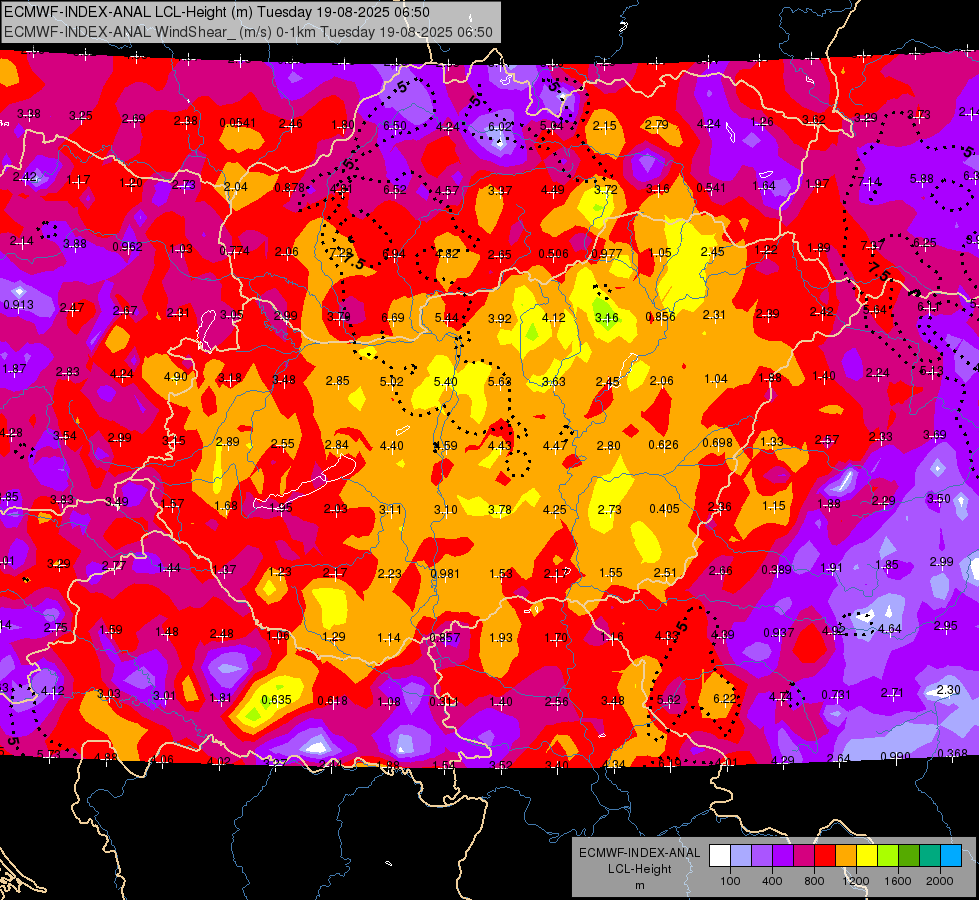Image resolution: width=979 pixels, height=900 pixels.
Task: Click the WindShear 0-1km title line
Action: pyautogui.click(x=248, y=32)
